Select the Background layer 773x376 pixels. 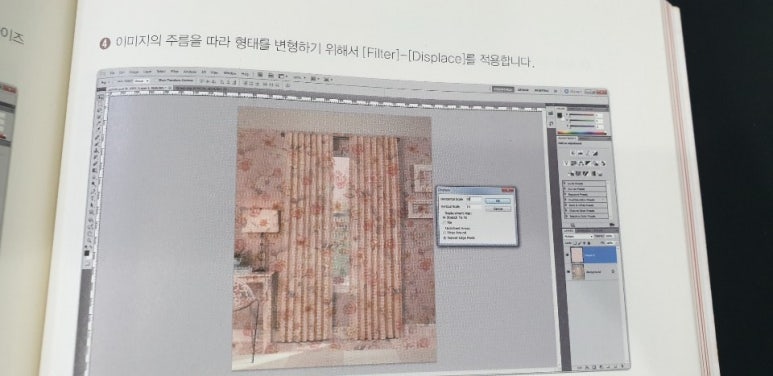coord(593,272)
